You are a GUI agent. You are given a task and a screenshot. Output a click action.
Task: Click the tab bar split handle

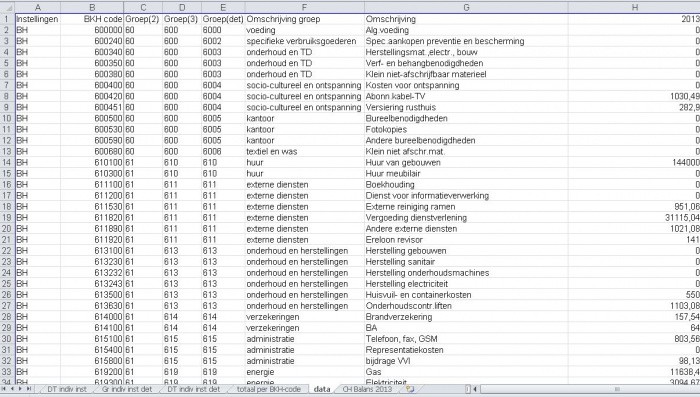(x=467, y=389)
